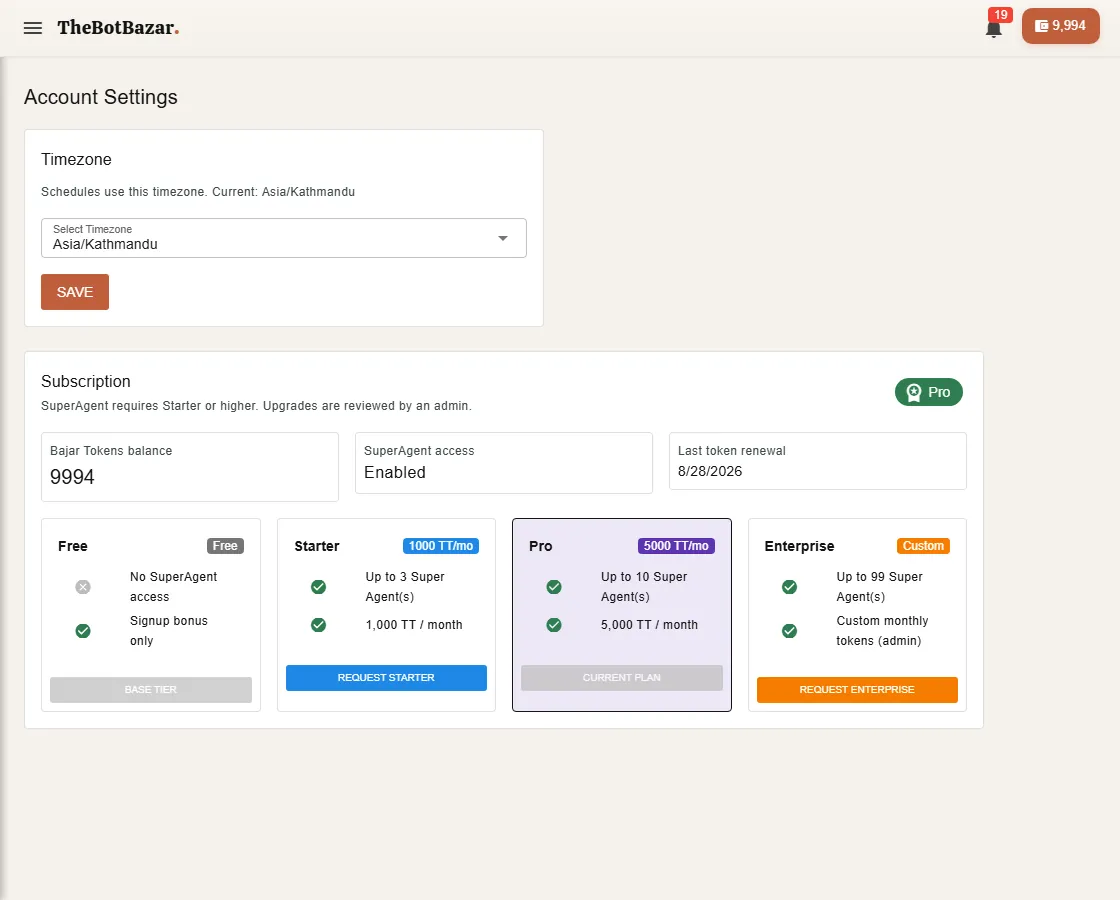Click the Last token renewal date 8/28/2026

[710, 471]
